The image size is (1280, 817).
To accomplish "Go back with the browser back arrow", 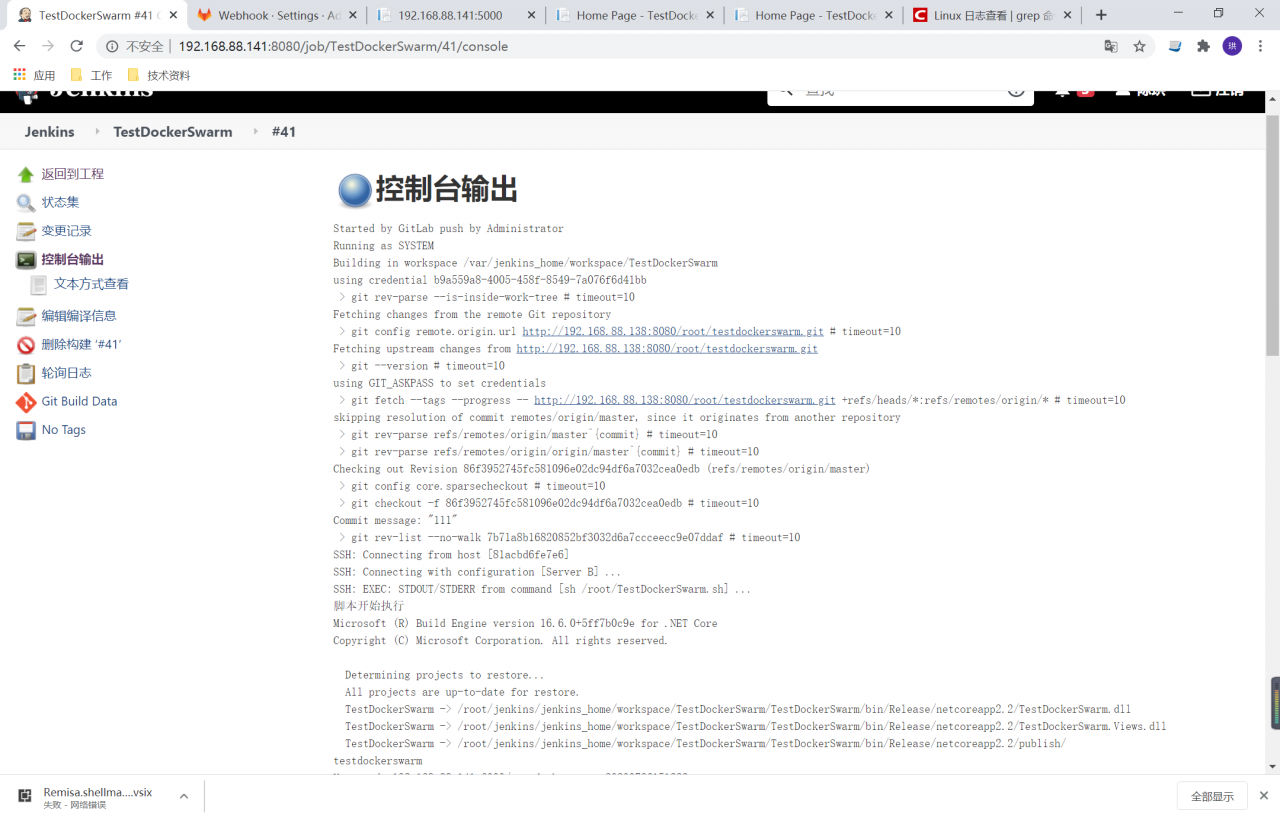I will [19, 46].
